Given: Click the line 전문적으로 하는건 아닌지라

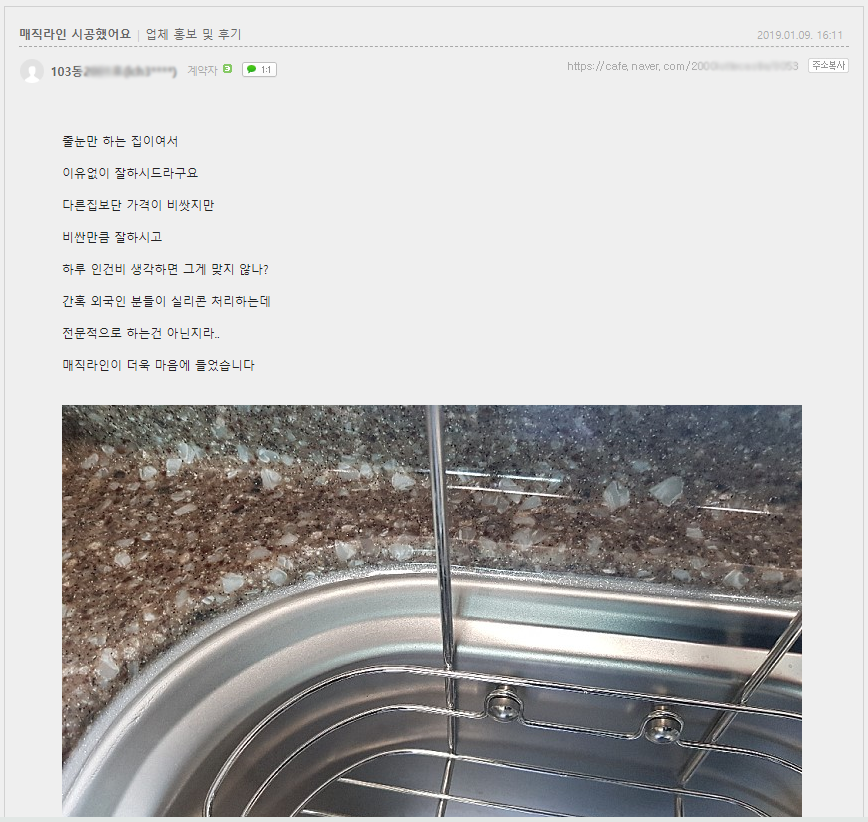Looking at the screenshot, I should (141, 334).
